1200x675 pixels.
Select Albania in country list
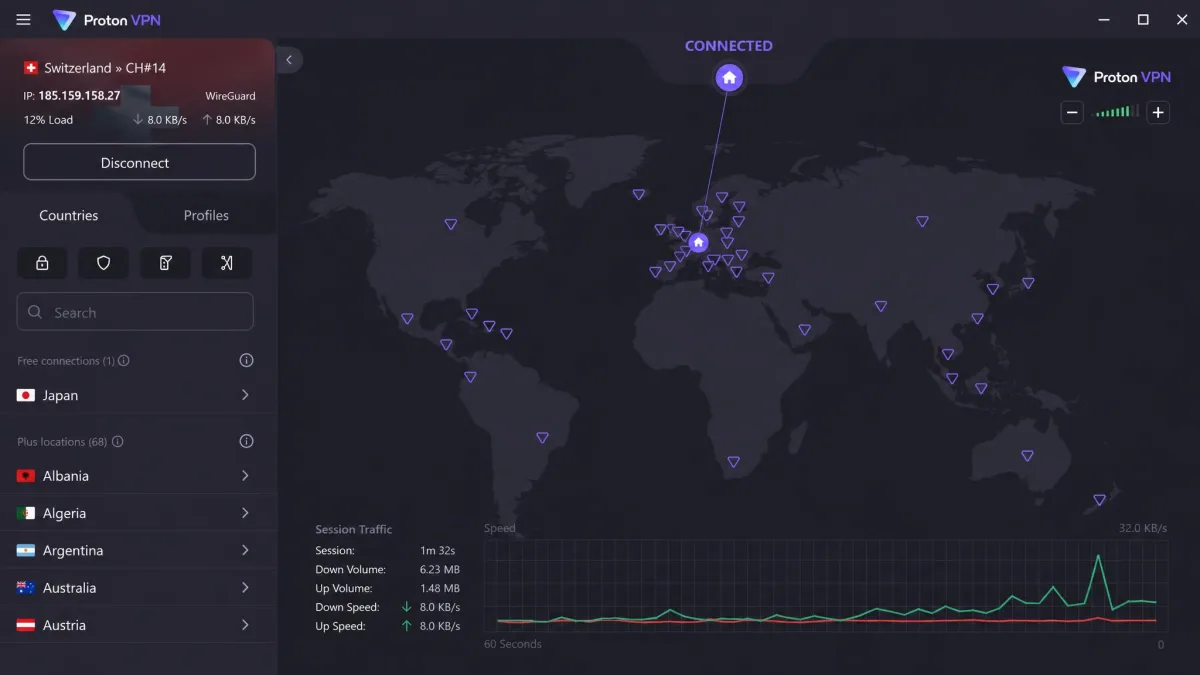point(138,476)
